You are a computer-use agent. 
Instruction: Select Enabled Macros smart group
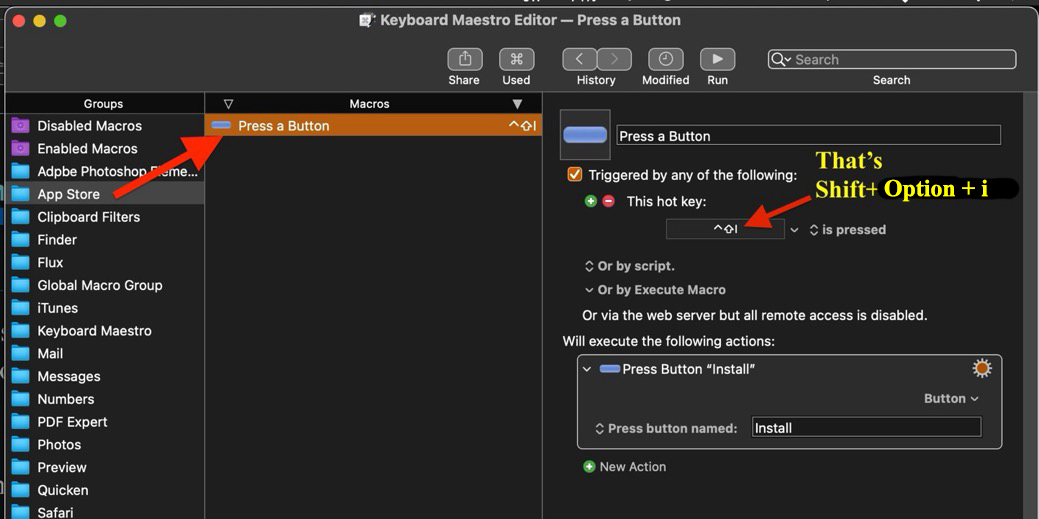(105, 148)
